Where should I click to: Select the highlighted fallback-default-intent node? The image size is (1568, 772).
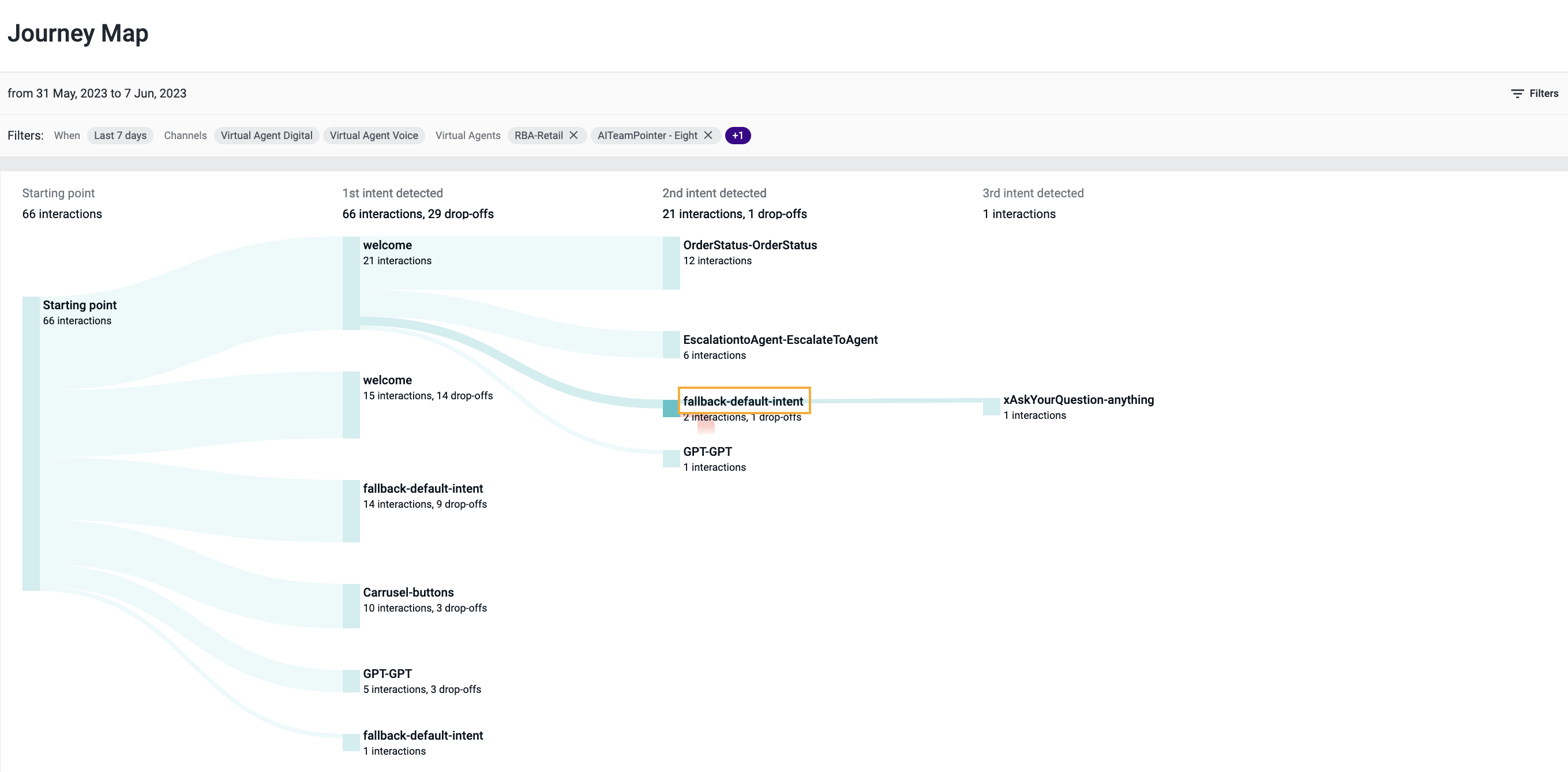click(744, 401)
